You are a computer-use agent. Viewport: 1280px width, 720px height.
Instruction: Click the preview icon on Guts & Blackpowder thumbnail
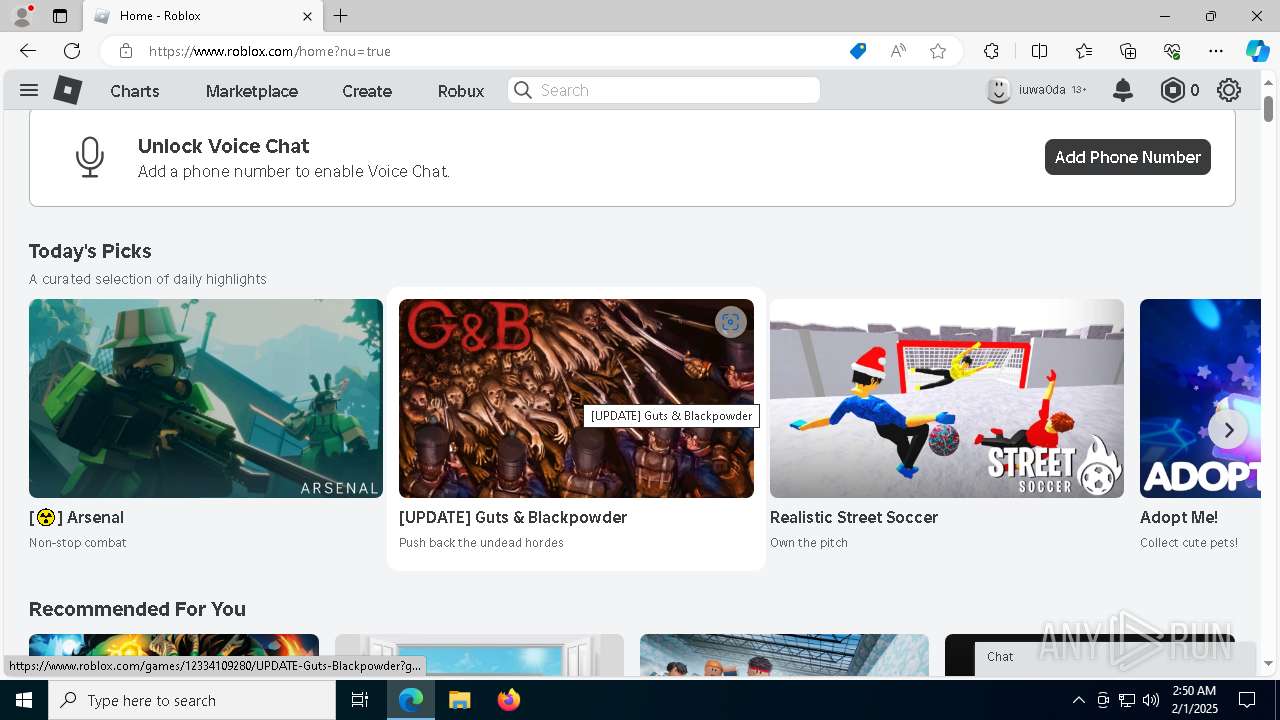[x=731, y=322]
